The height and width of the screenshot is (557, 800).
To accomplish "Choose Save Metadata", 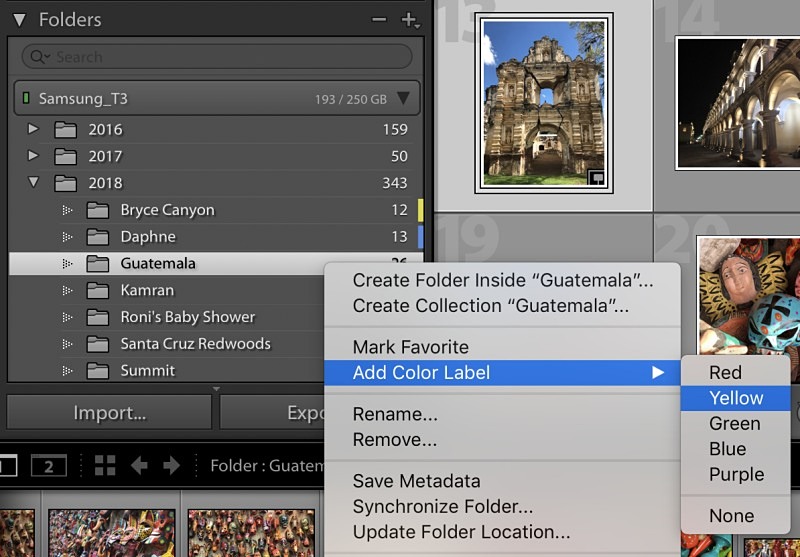I will click(503, 480).
